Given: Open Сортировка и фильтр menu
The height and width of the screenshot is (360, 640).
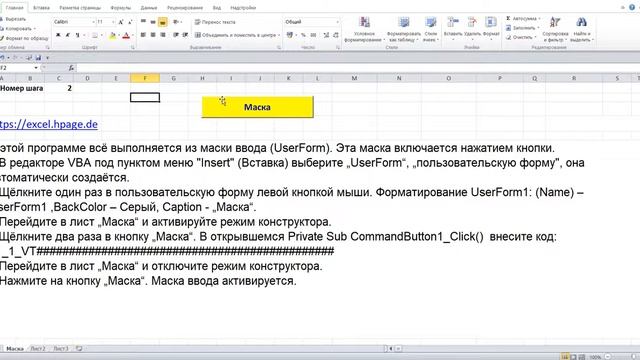Looking at the screenshot, I should point(555,29).
